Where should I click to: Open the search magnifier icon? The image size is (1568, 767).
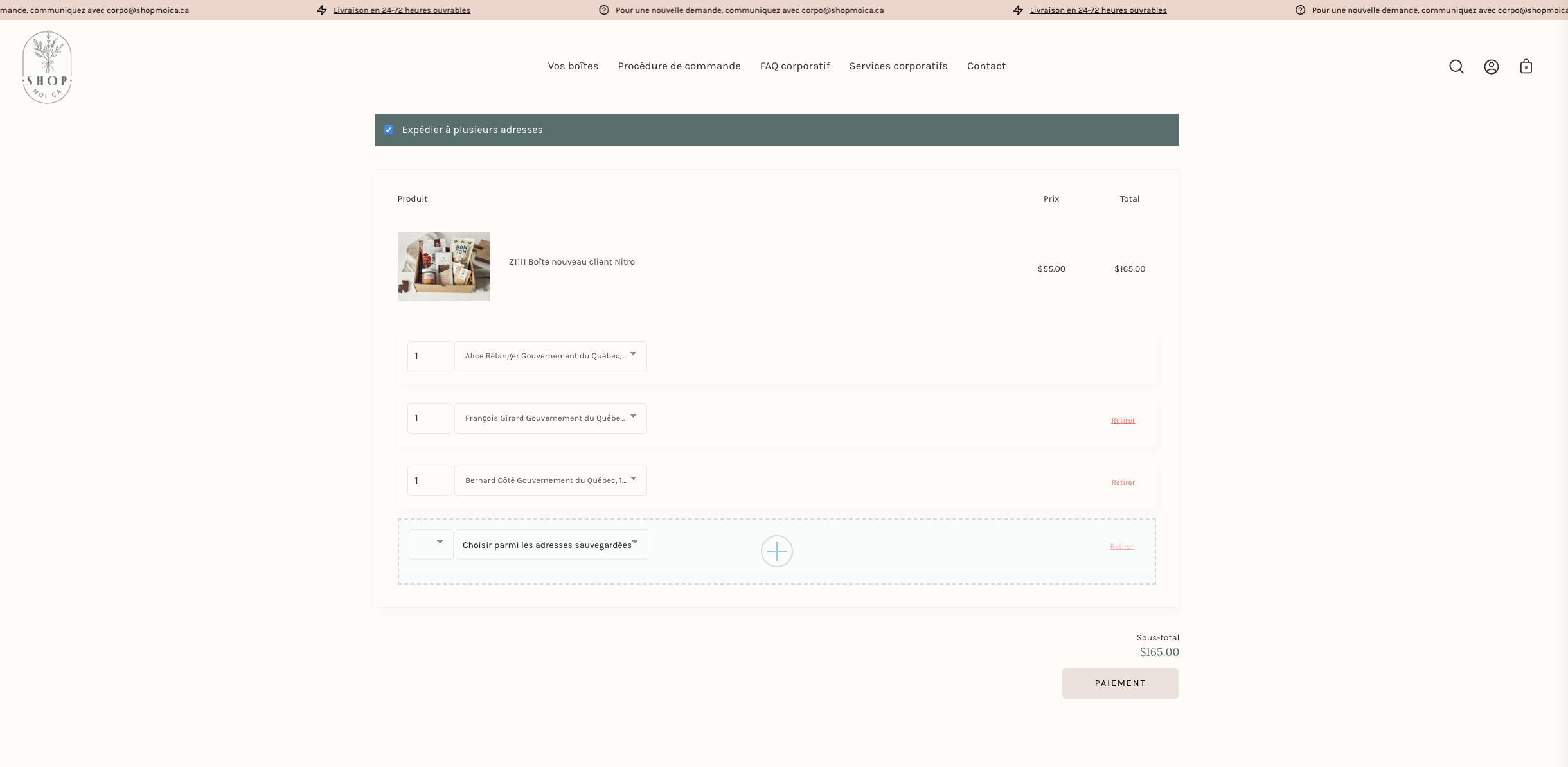1456,67
